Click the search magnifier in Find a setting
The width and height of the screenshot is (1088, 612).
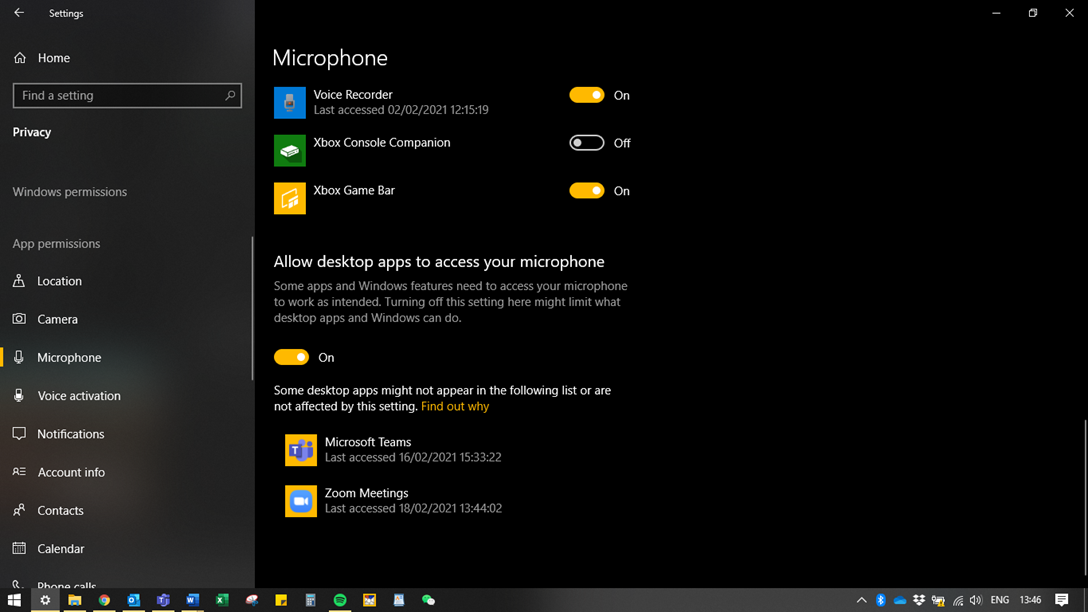tap(230, 96)
